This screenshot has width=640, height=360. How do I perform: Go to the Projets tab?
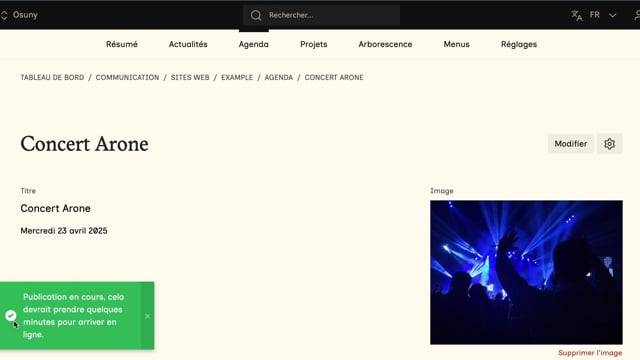pos(313,44)
